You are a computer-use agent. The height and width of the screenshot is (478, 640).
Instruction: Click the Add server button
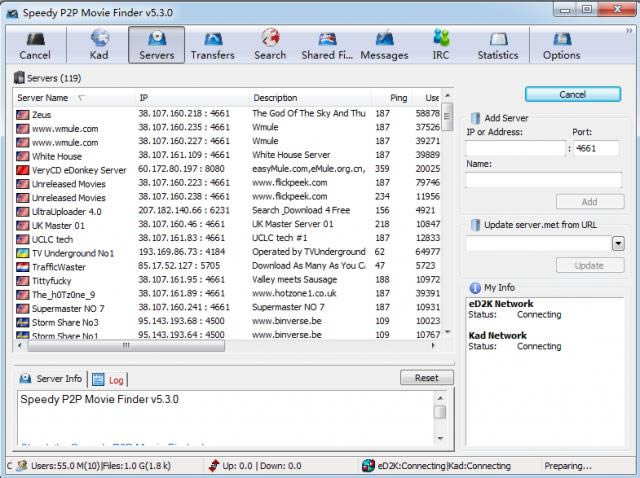point(590,202)
